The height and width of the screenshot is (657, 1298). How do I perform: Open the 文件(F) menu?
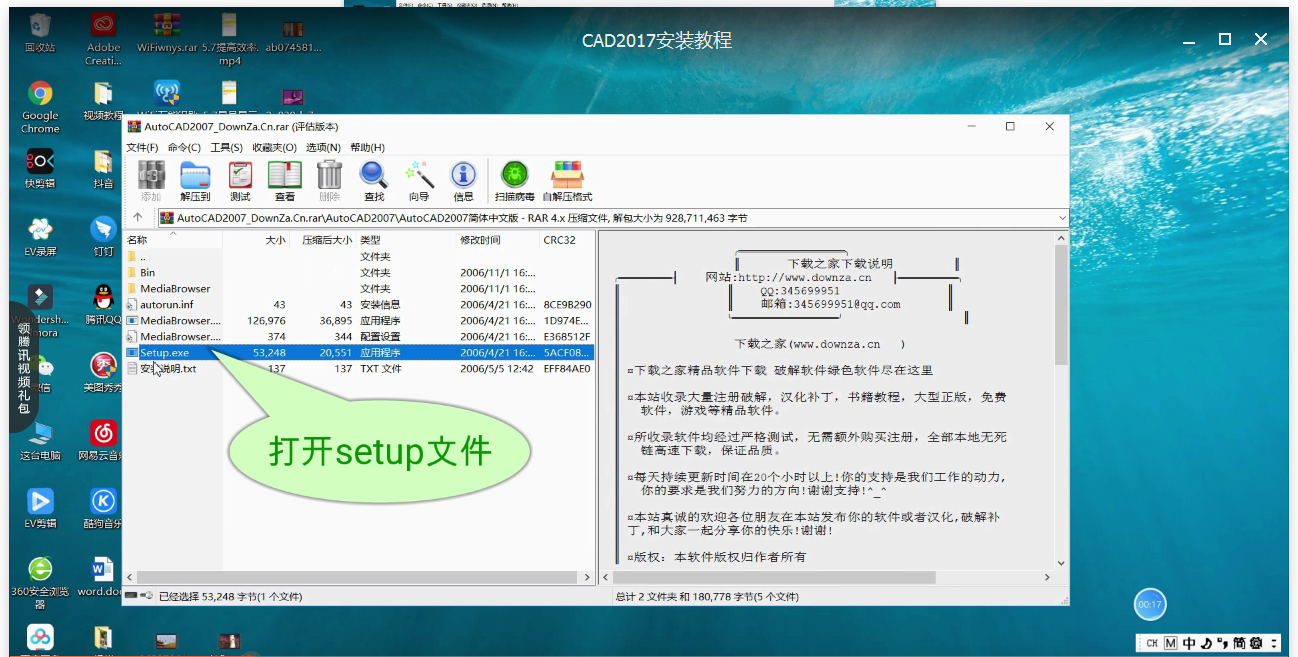tap(145, 147)
